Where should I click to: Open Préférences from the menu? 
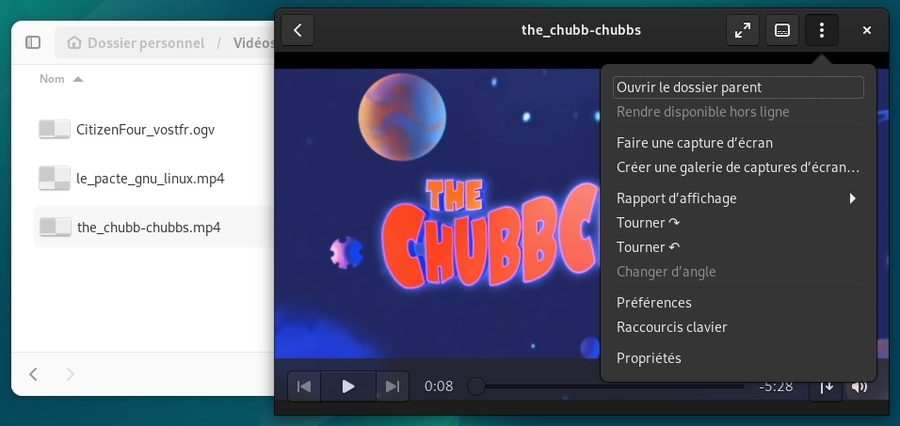738,303
